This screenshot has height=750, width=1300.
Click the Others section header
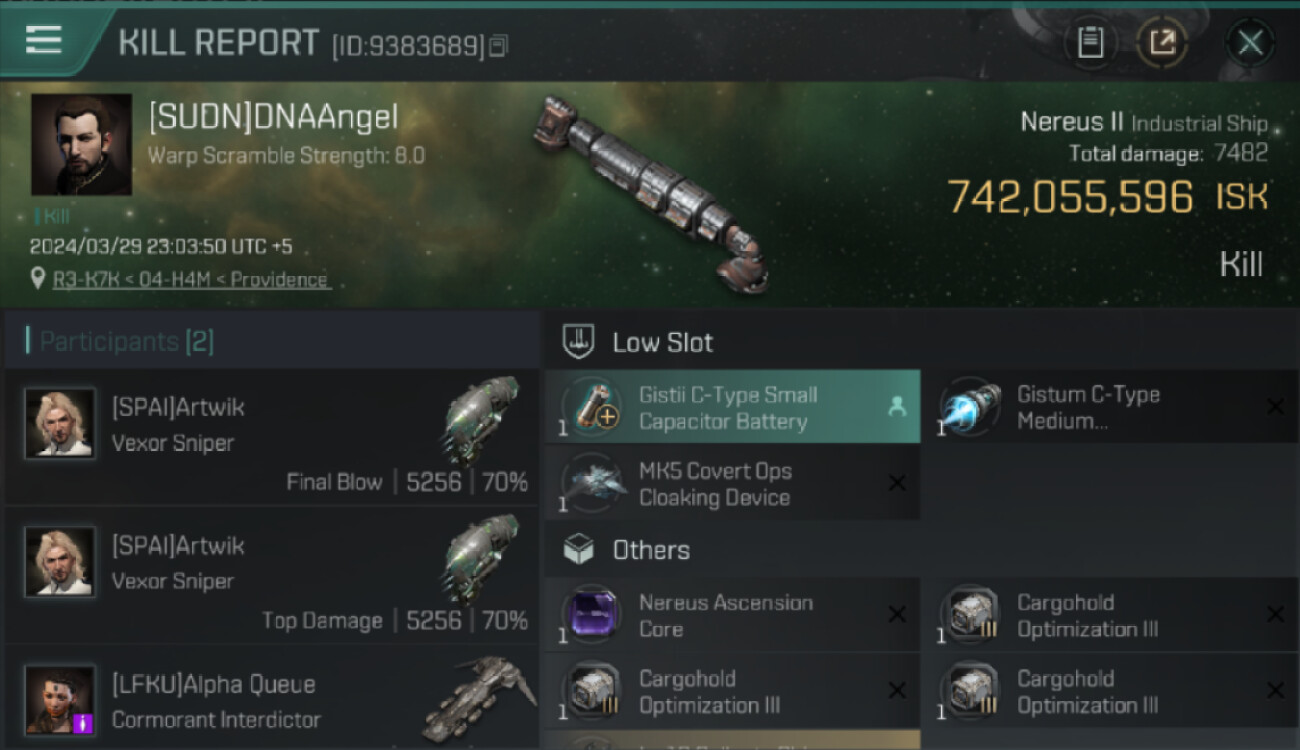922,550
